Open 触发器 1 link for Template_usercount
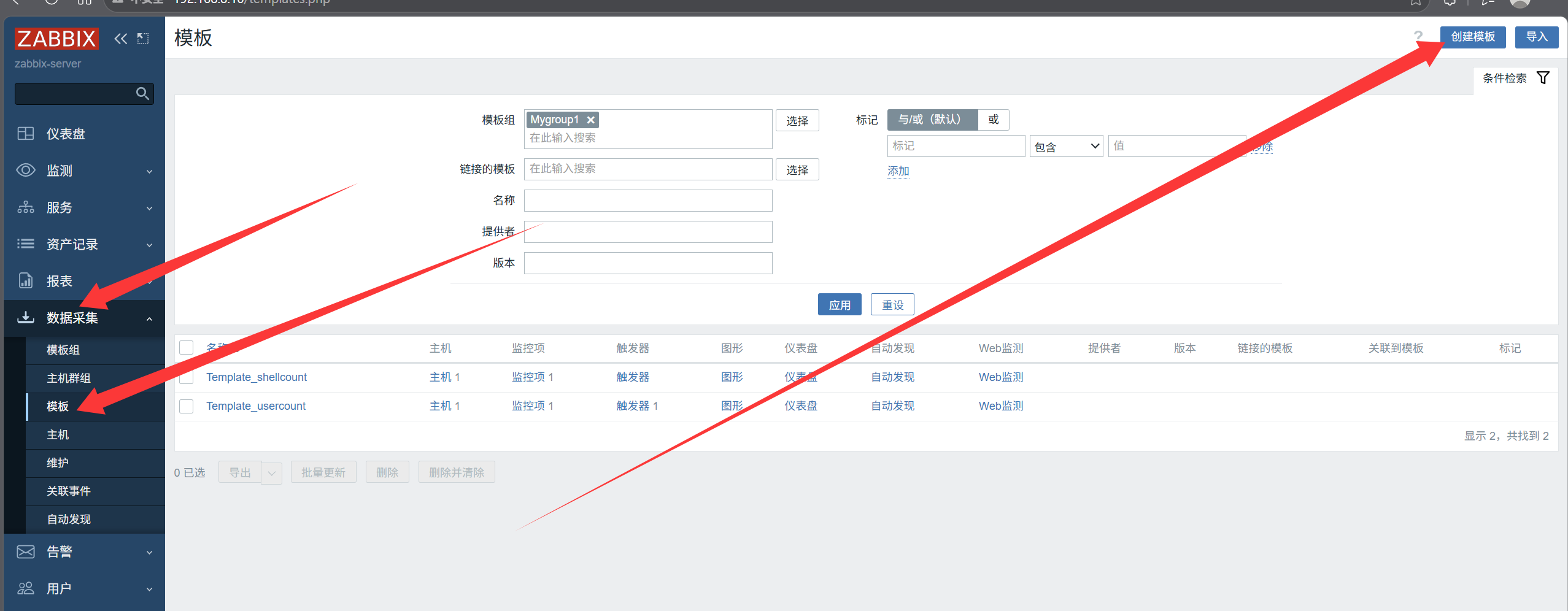 pyautogui.click(x=637, y=406)
